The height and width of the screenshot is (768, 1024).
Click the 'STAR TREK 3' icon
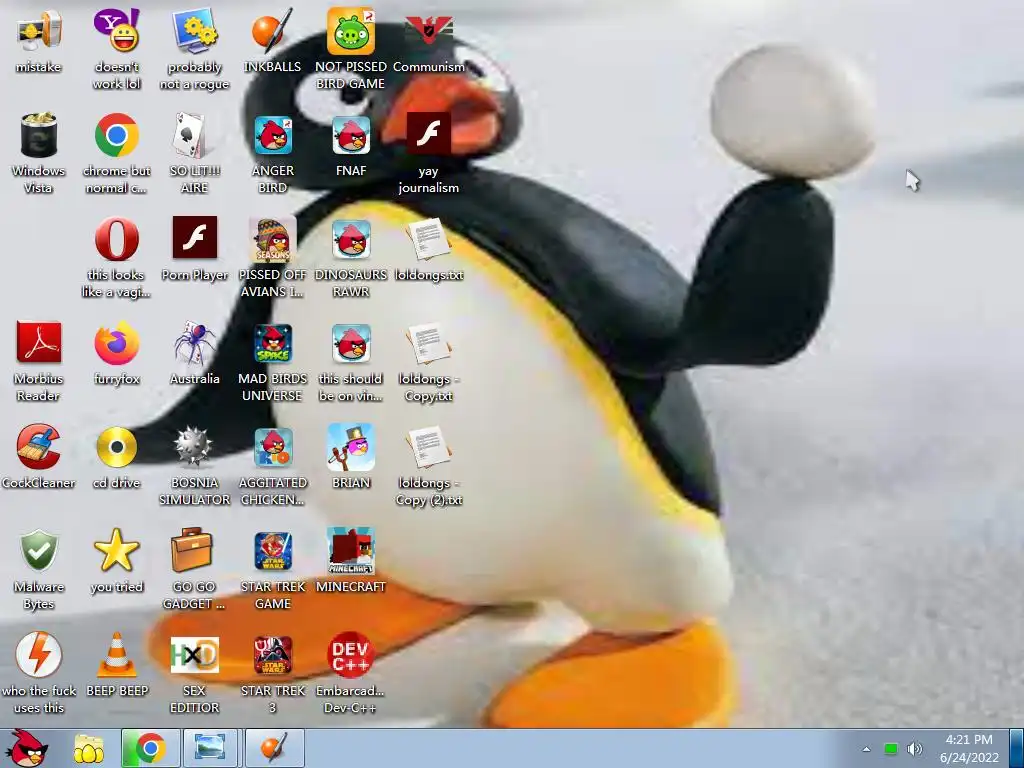coord(272,654)
